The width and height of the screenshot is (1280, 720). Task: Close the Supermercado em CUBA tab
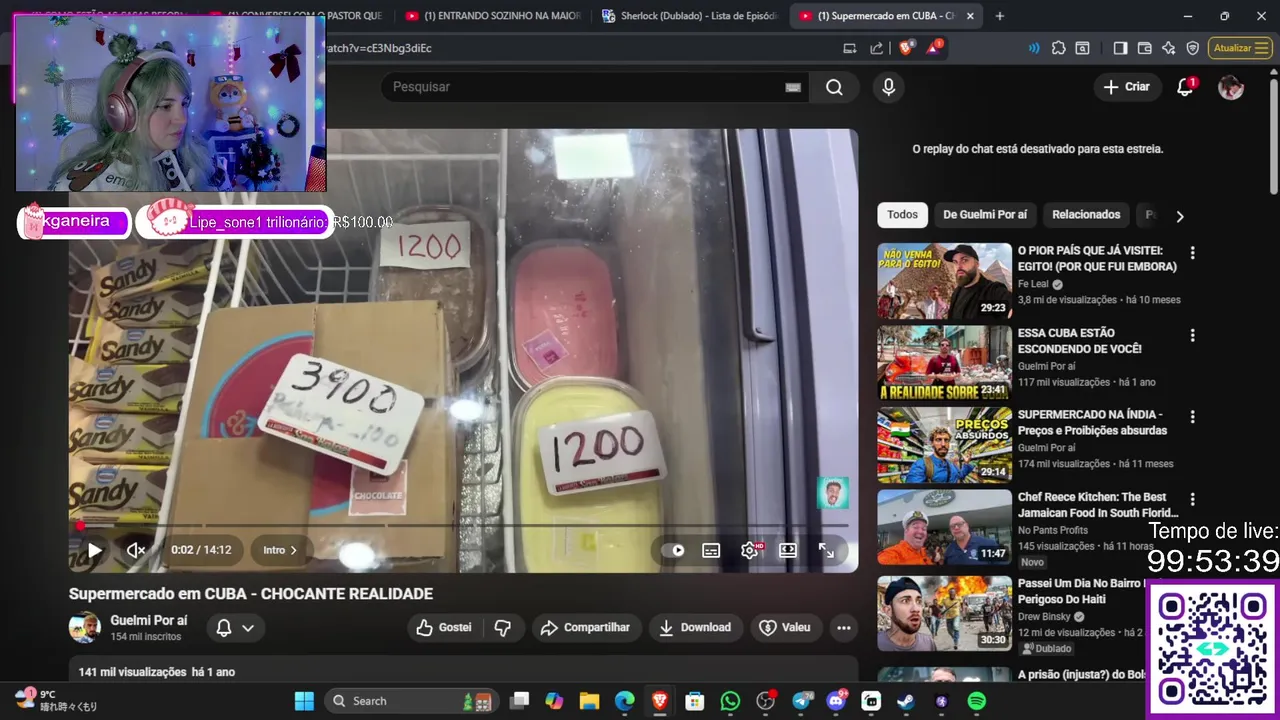pos(970,16)
